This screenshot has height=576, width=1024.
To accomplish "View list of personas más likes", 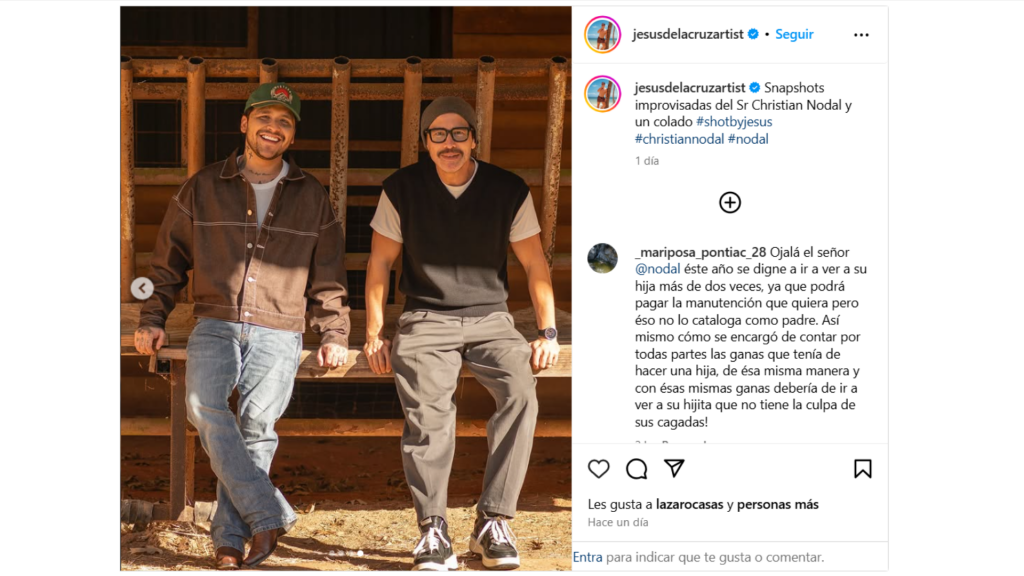I will [x=778, y=504].
